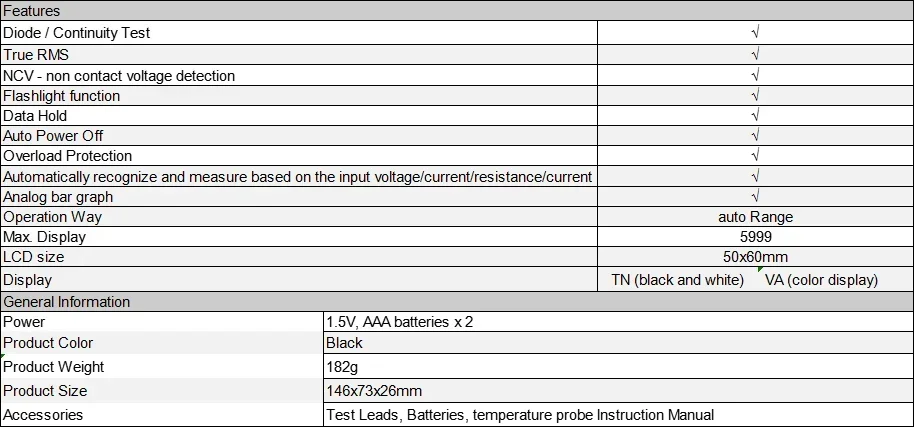Click the Overload Protection cell
This screenshot has width=914, height=427.
[x=299, y=156]
